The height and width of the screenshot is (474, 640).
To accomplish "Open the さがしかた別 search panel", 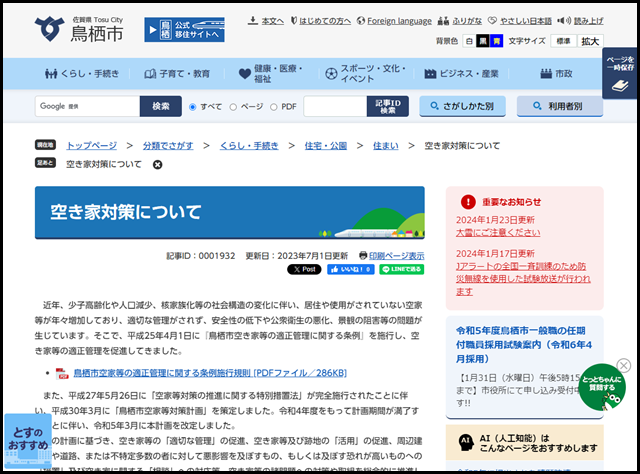I will [x=461, y=106].
